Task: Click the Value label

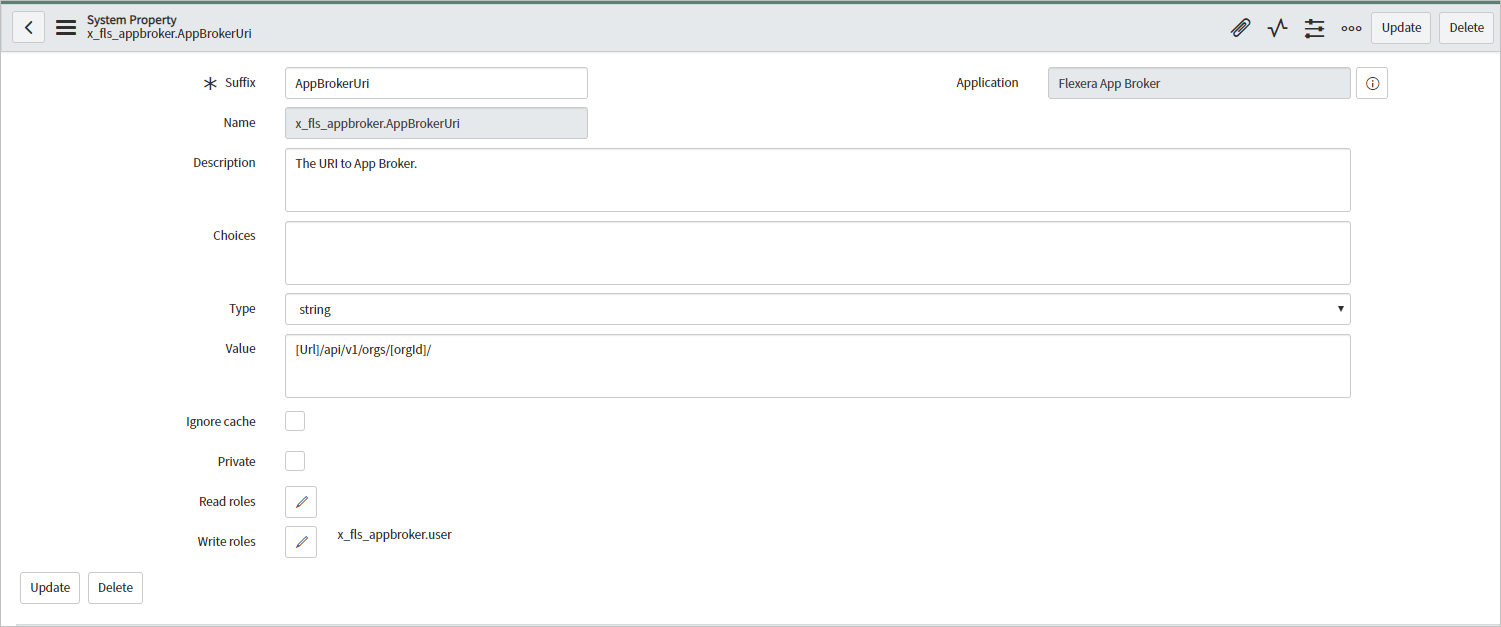Action: click(240, 349)
